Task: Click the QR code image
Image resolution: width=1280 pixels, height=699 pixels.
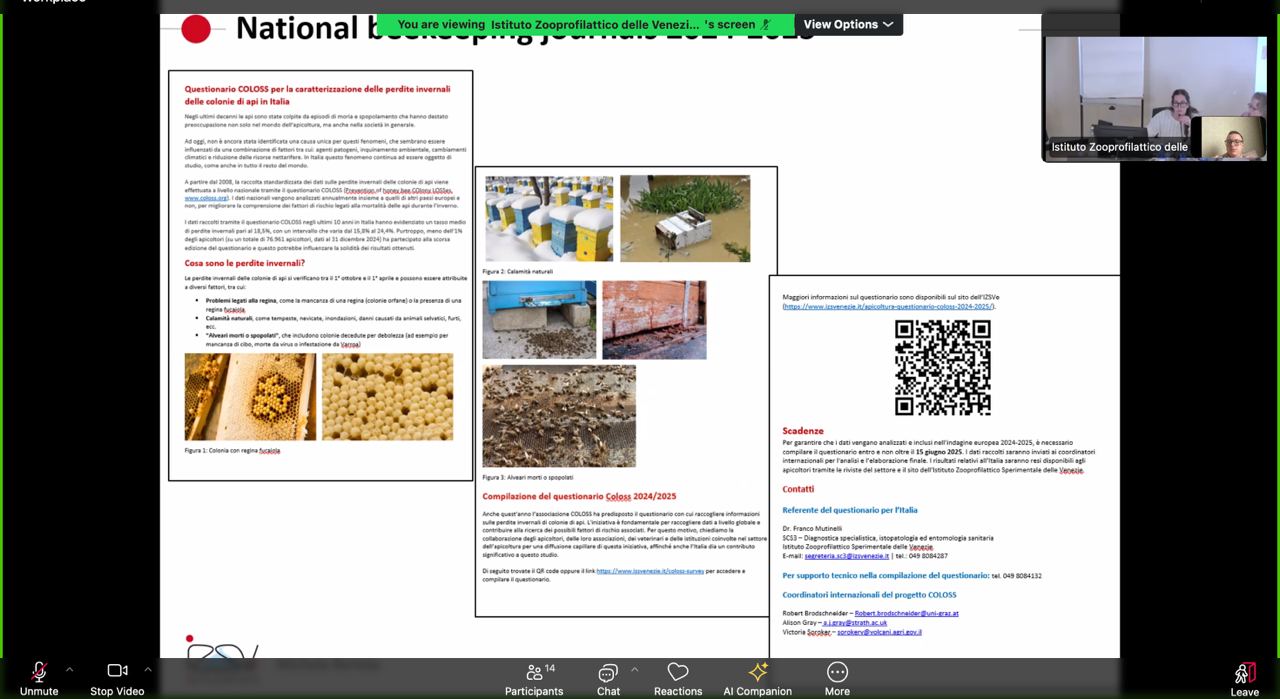Action: [x=942, y=367]
